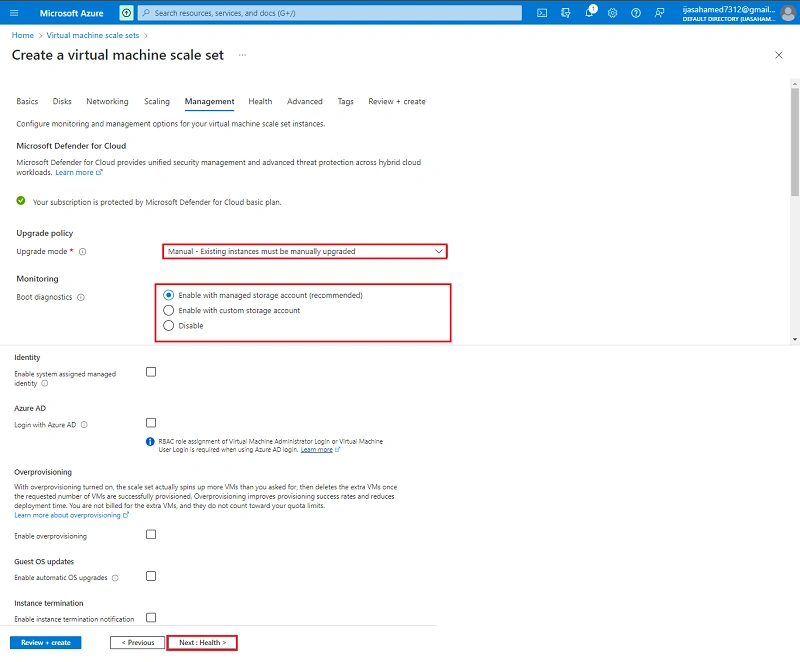The height and width of the screenshot is (662, 800).
Task: Open the Feedback icon in the top bar
Action: pyautogui.click(x=659, y=13)
